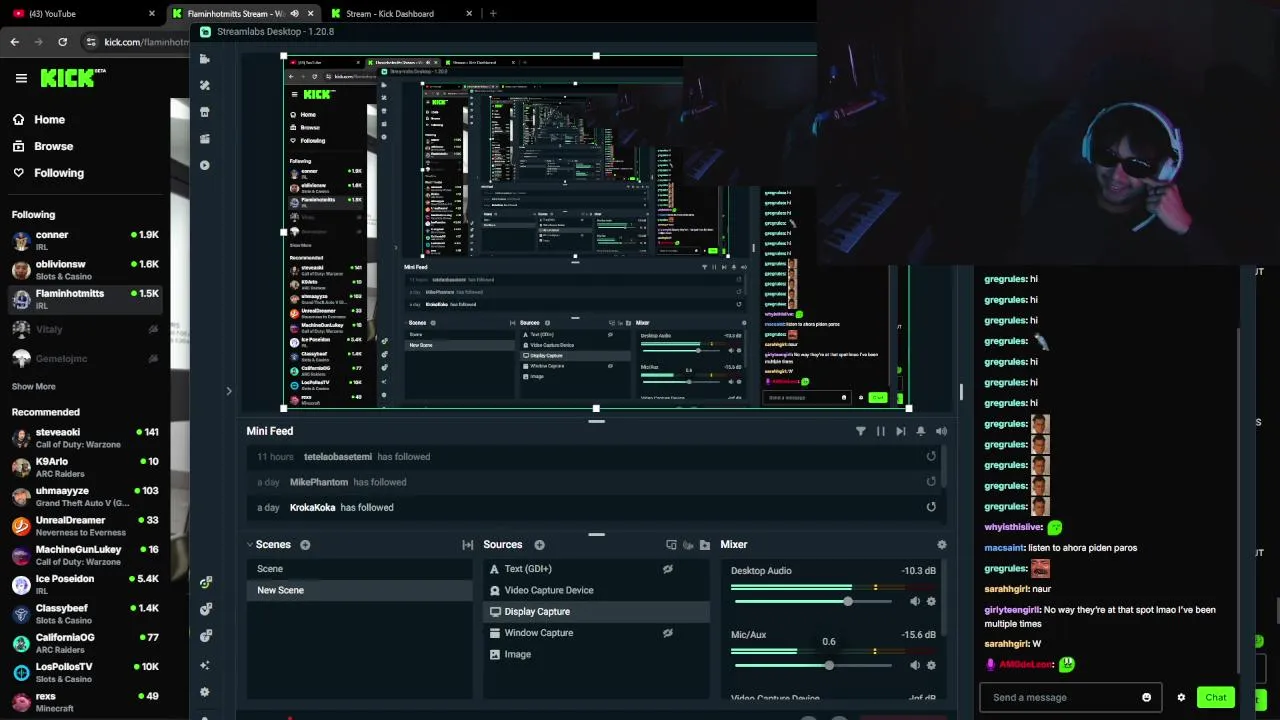Mute the Mic/Aux channel
1280x720 pixels.
coord(914,666)
